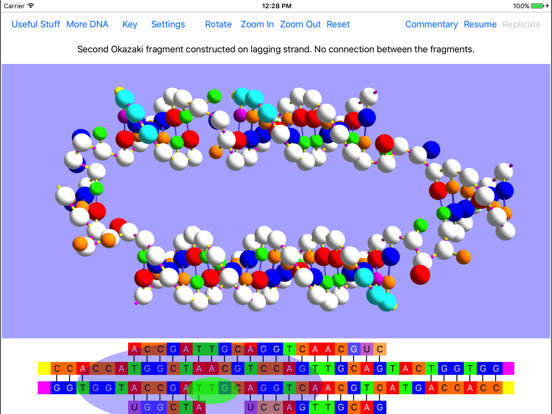Select the first red A base in the top sequence row
The width and height of the screenshot is (552, 414).
click(x=134, y=349)
